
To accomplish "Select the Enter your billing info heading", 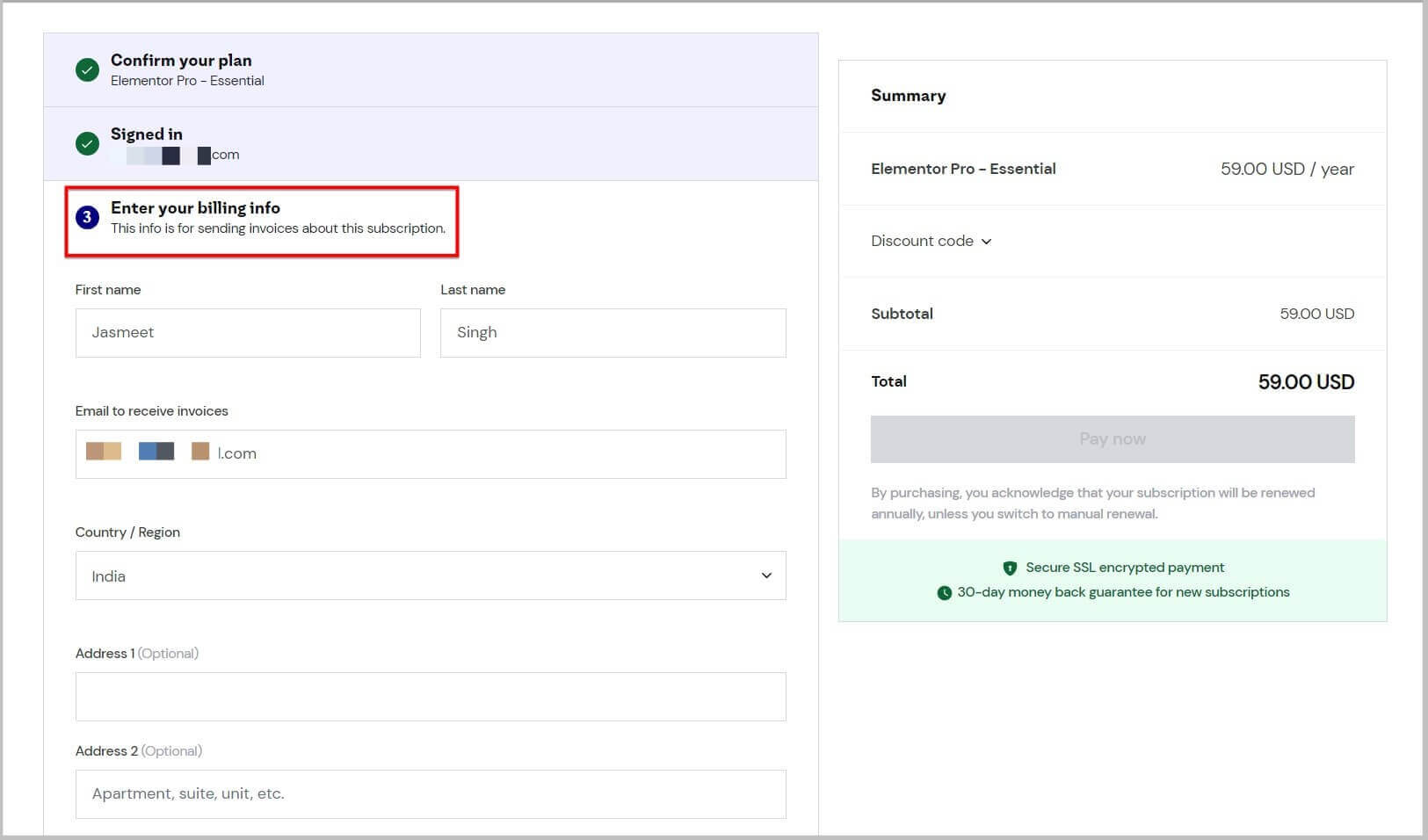I will (x=195, y=208).
